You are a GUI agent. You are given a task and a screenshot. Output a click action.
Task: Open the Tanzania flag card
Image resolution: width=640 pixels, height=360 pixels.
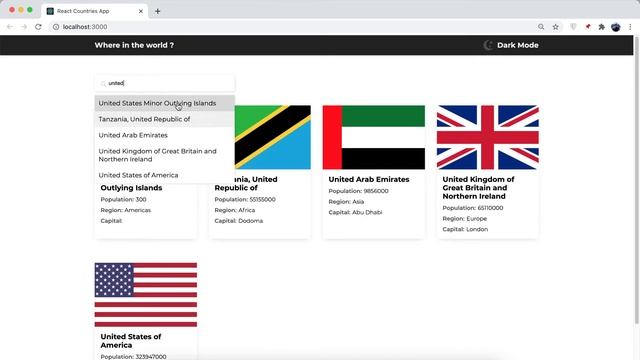[273, 137]
